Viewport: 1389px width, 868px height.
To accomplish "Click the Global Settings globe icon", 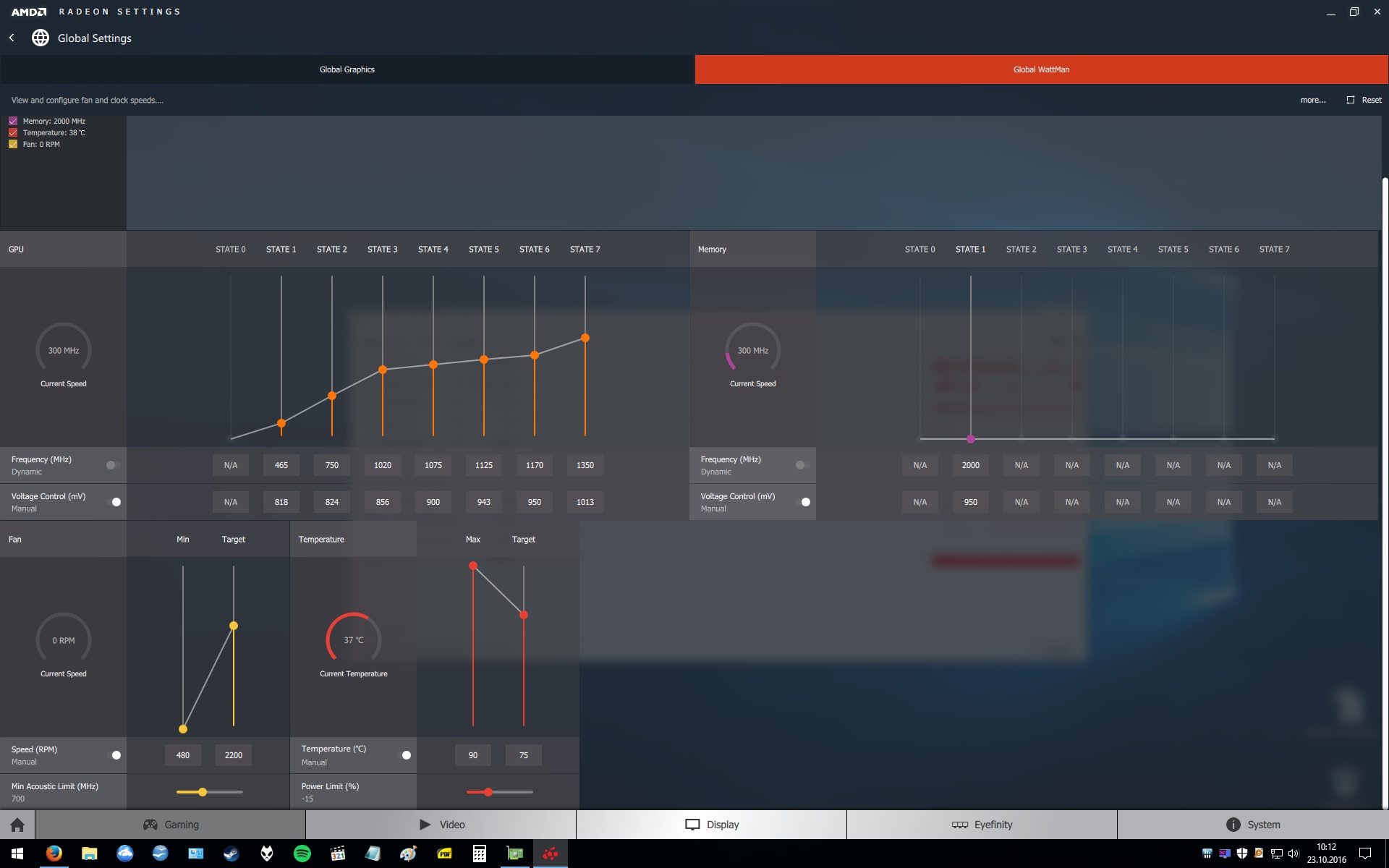I will (41, 38).
